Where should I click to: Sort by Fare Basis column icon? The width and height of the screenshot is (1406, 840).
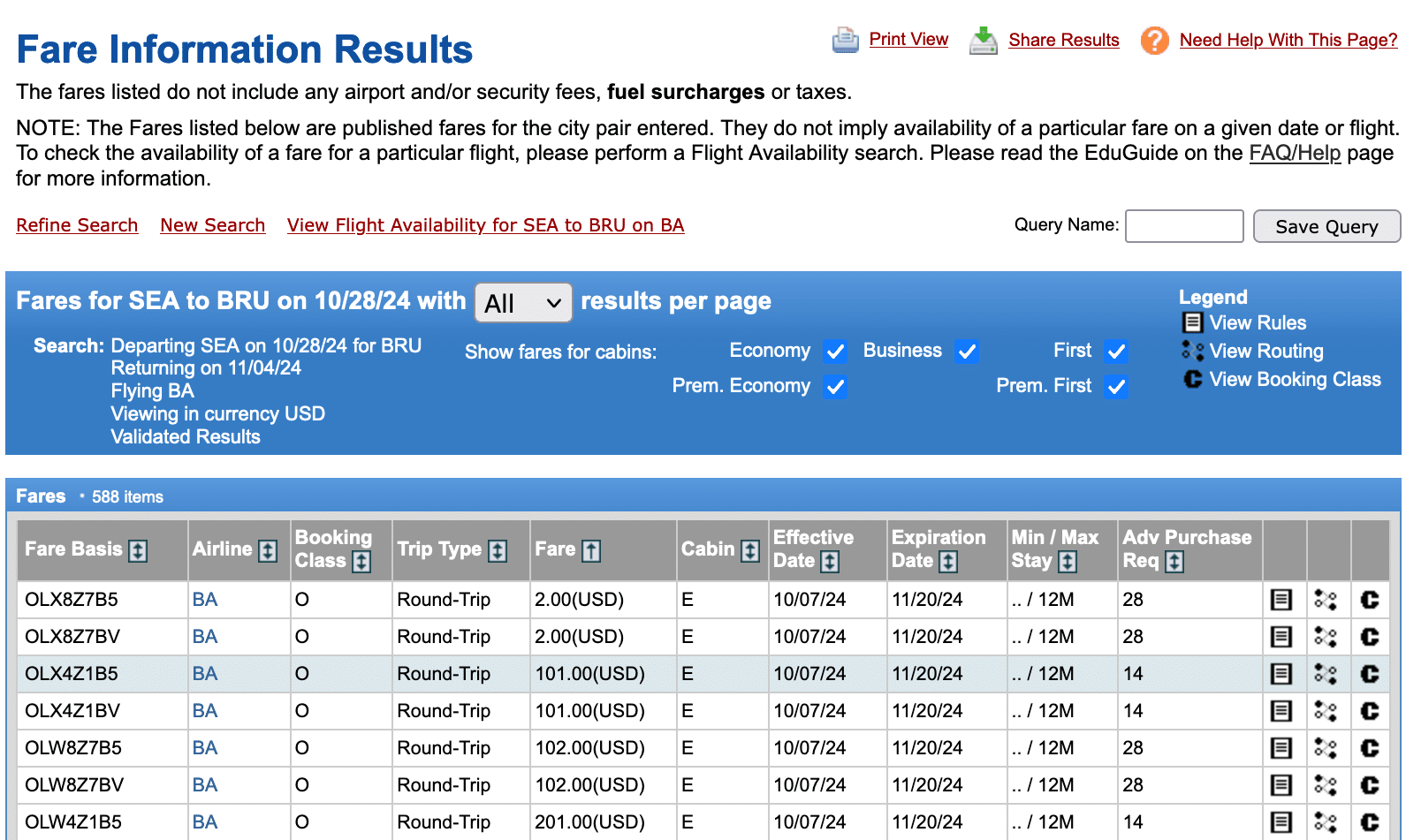(x=138, y=550)
